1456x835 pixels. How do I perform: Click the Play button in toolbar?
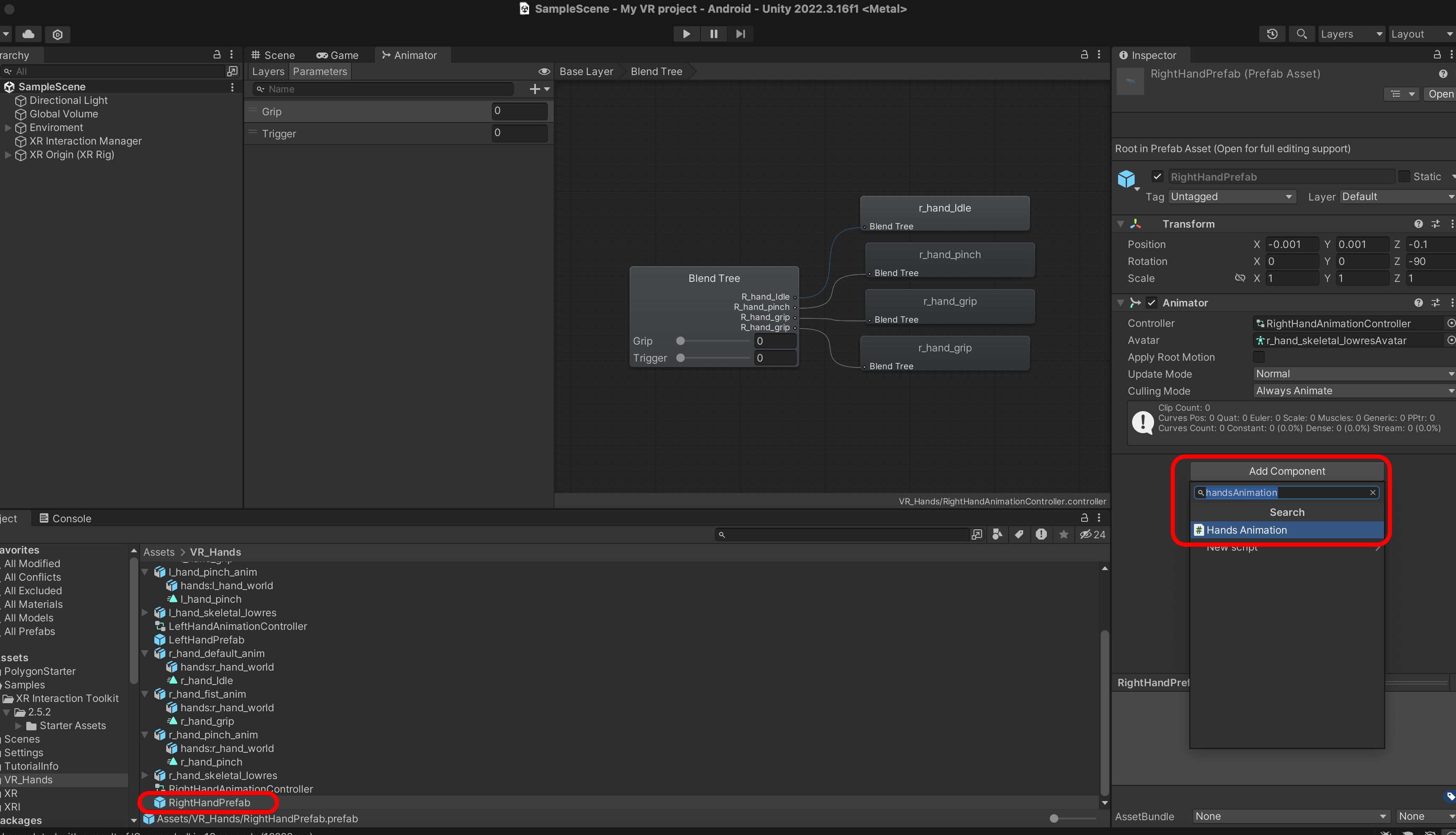tap(686, 34)
